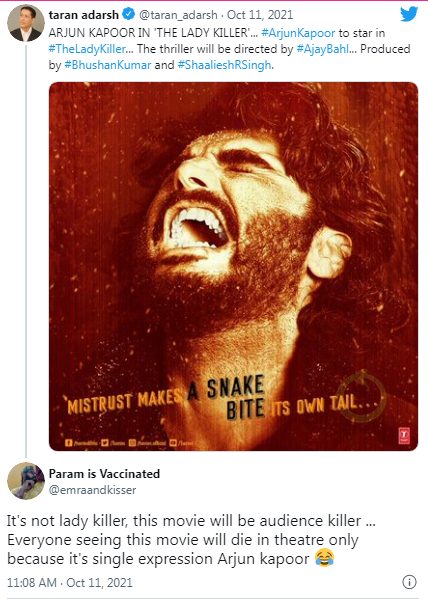428x600 pixels.
Task: Open the #ArjunKapoor hashtag link
Action: tap(298, 33)
